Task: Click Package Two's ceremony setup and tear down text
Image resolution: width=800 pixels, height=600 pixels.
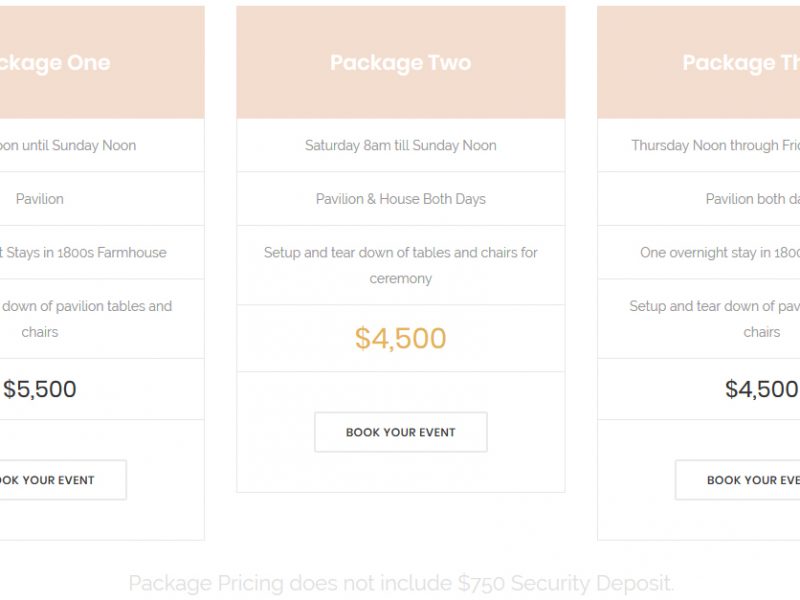Action: [401, 265]
